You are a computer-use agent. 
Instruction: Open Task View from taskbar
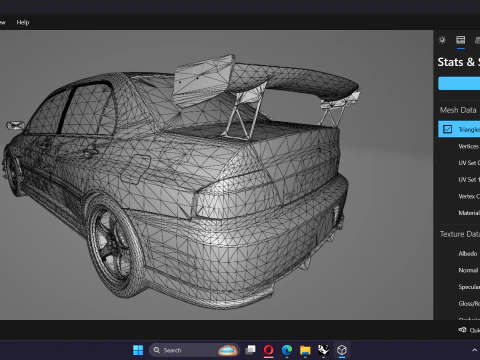click(250, 350)
